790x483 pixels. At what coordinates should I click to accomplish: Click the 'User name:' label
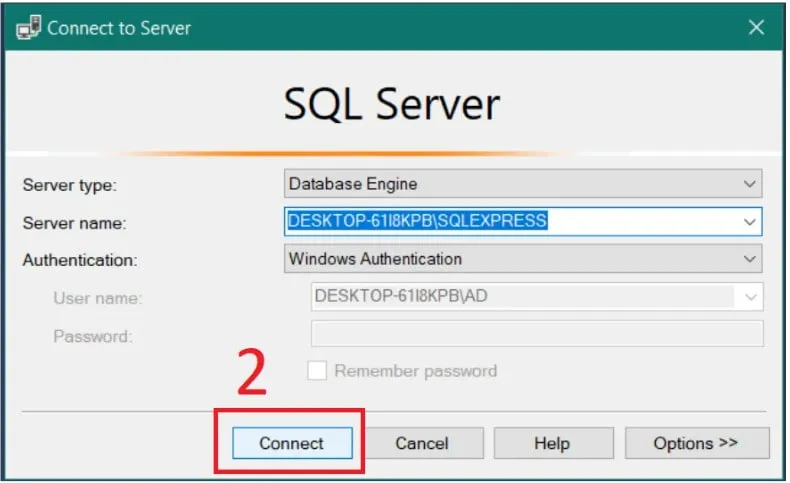pos(98,298)
